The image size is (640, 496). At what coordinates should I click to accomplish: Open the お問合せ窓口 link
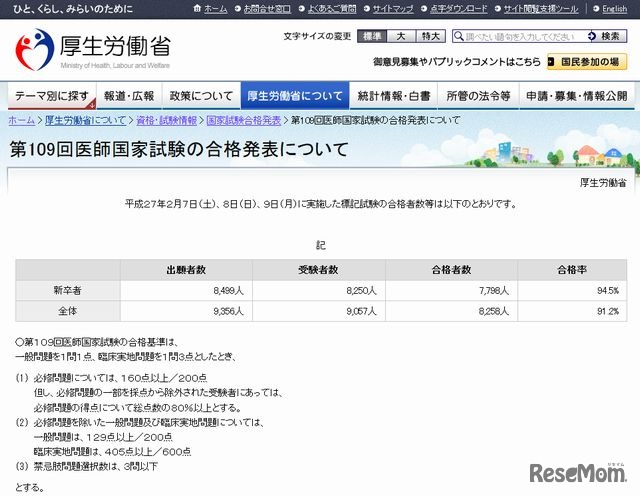coord(267,9)
